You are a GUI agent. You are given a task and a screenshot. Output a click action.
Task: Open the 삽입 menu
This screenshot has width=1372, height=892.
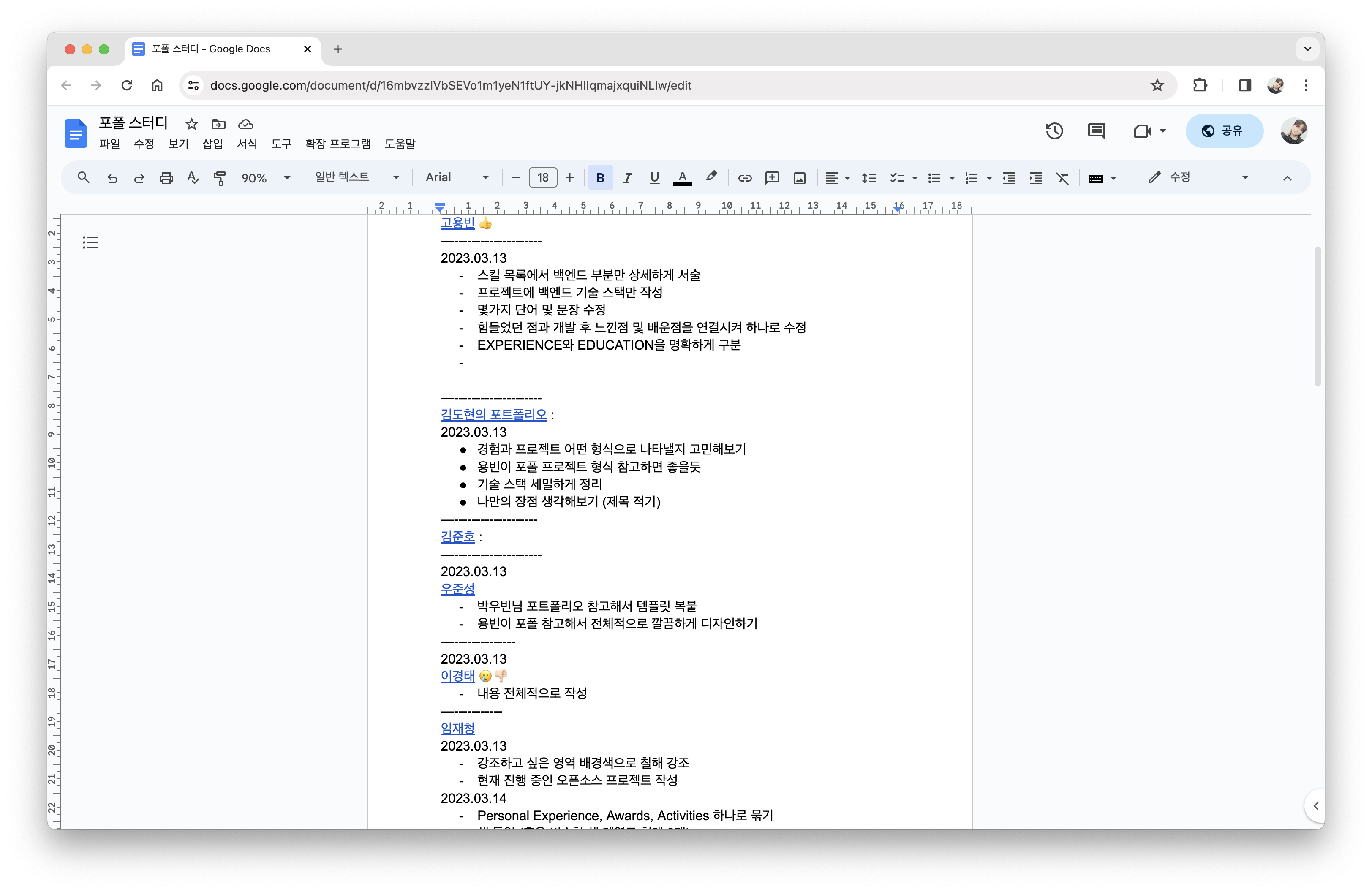(212, 144)
